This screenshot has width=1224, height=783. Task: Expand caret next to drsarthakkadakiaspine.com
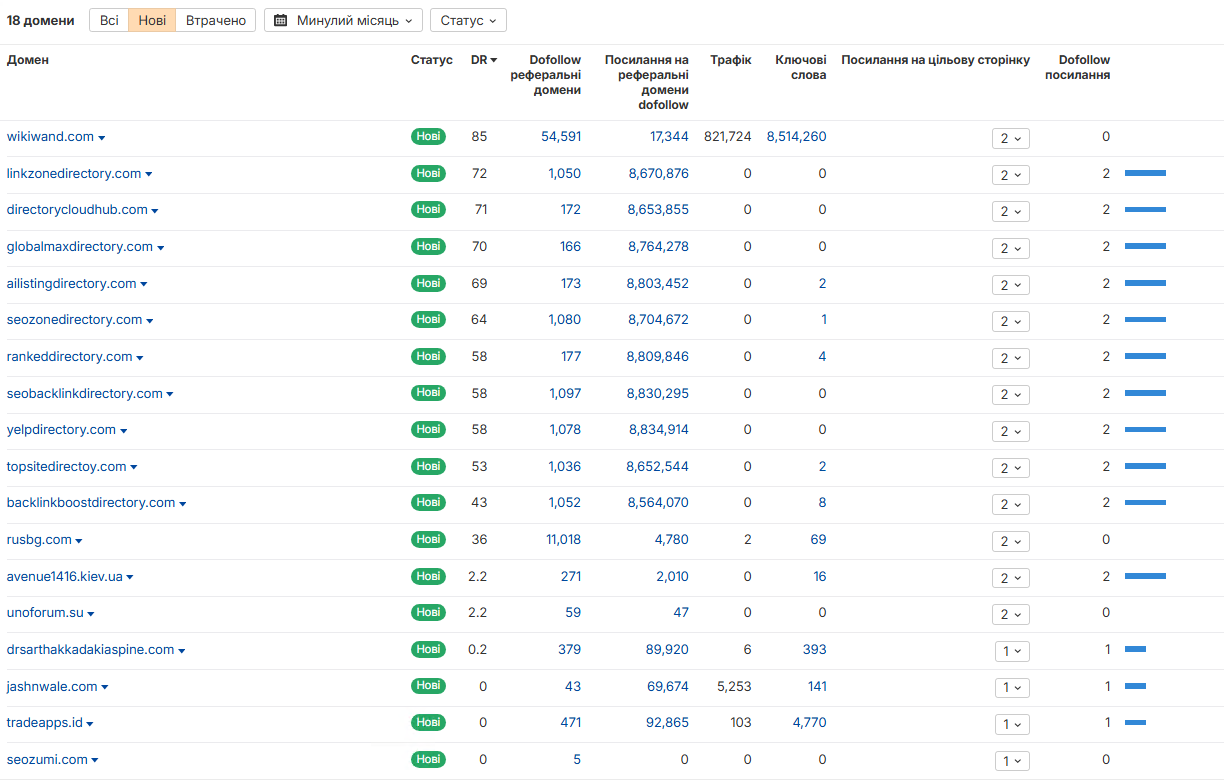click(x=182, y=651)
